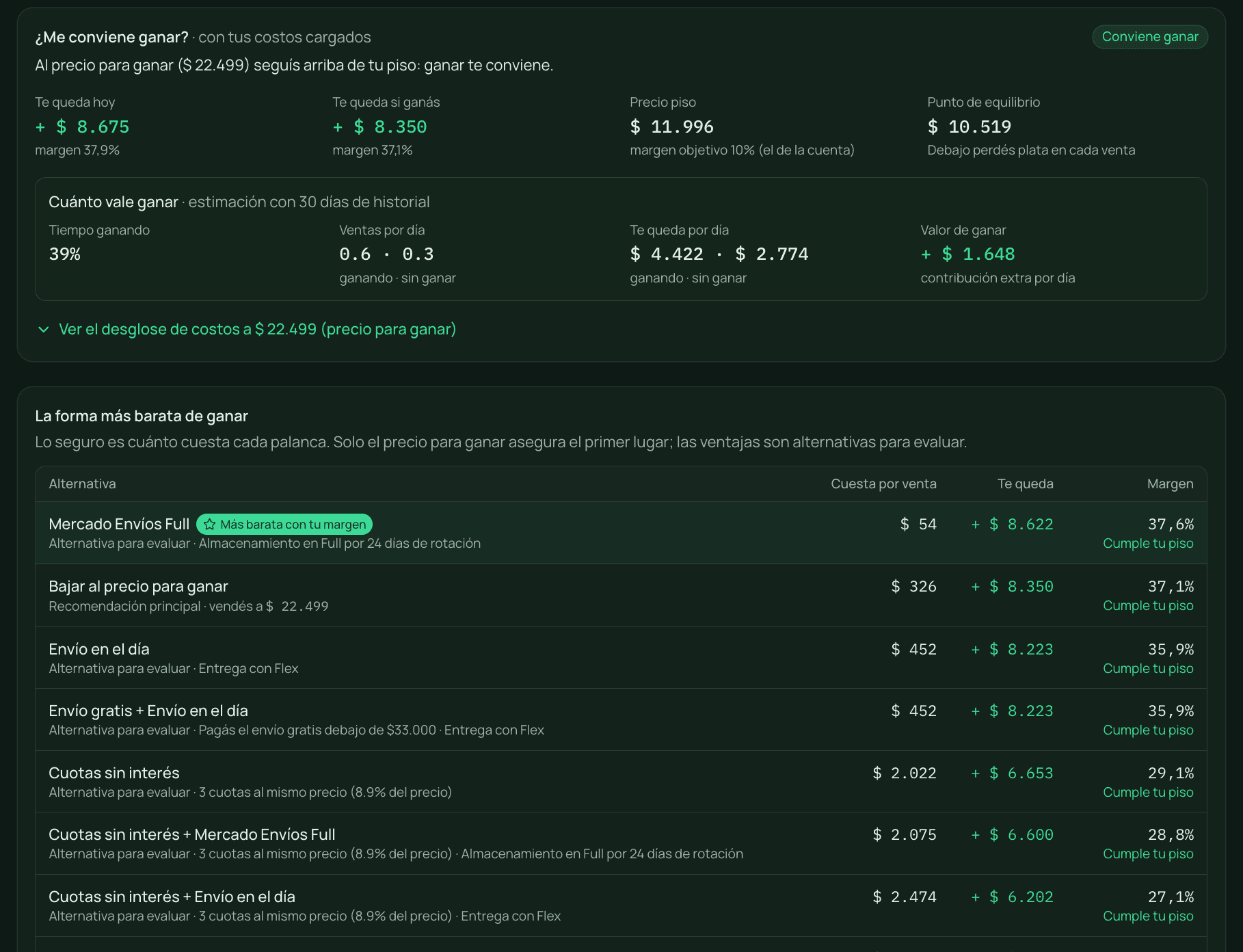Screen dimensions: 1243x952
Task: Click the '$ 326' cost per sale cell
Action: 914,586
